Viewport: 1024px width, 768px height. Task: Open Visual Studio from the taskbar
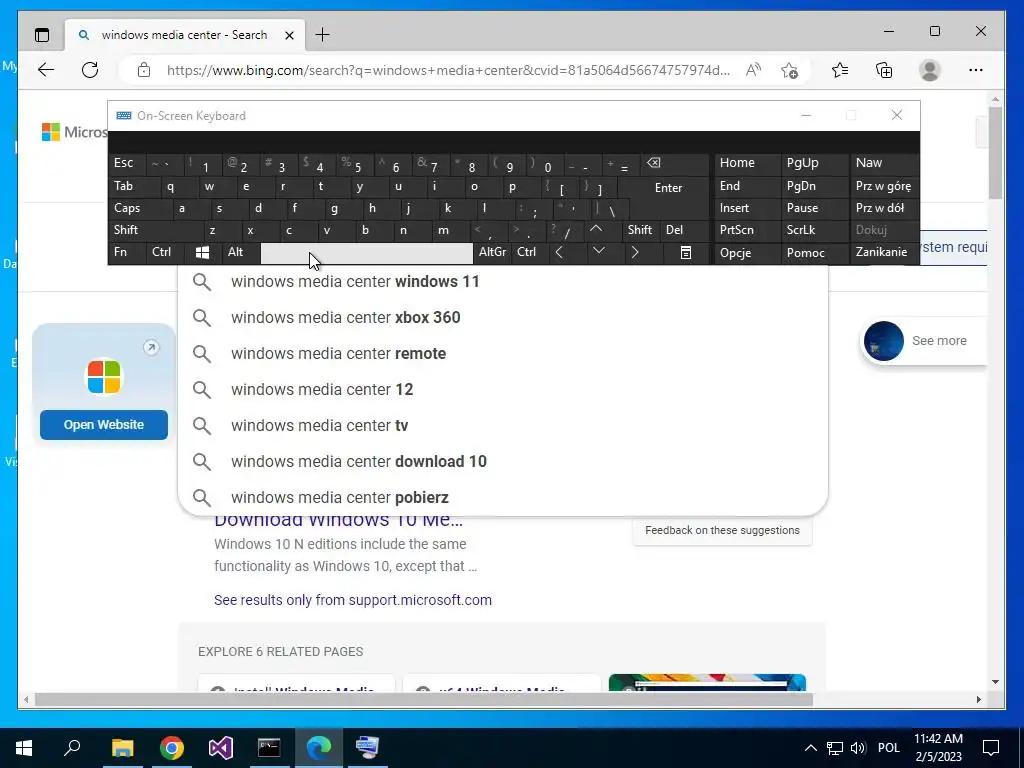(221, 748)
